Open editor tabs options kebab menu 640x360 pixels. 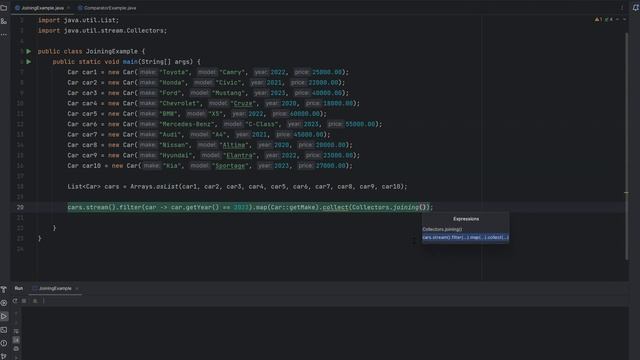pos(622,8)
